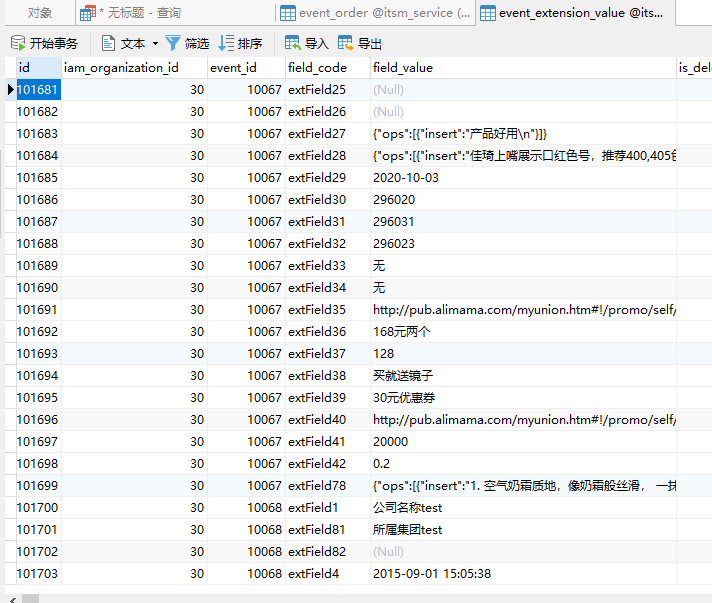Screen dimensions: 712x603
Task: Click the id column header
Action: [39, 68]
